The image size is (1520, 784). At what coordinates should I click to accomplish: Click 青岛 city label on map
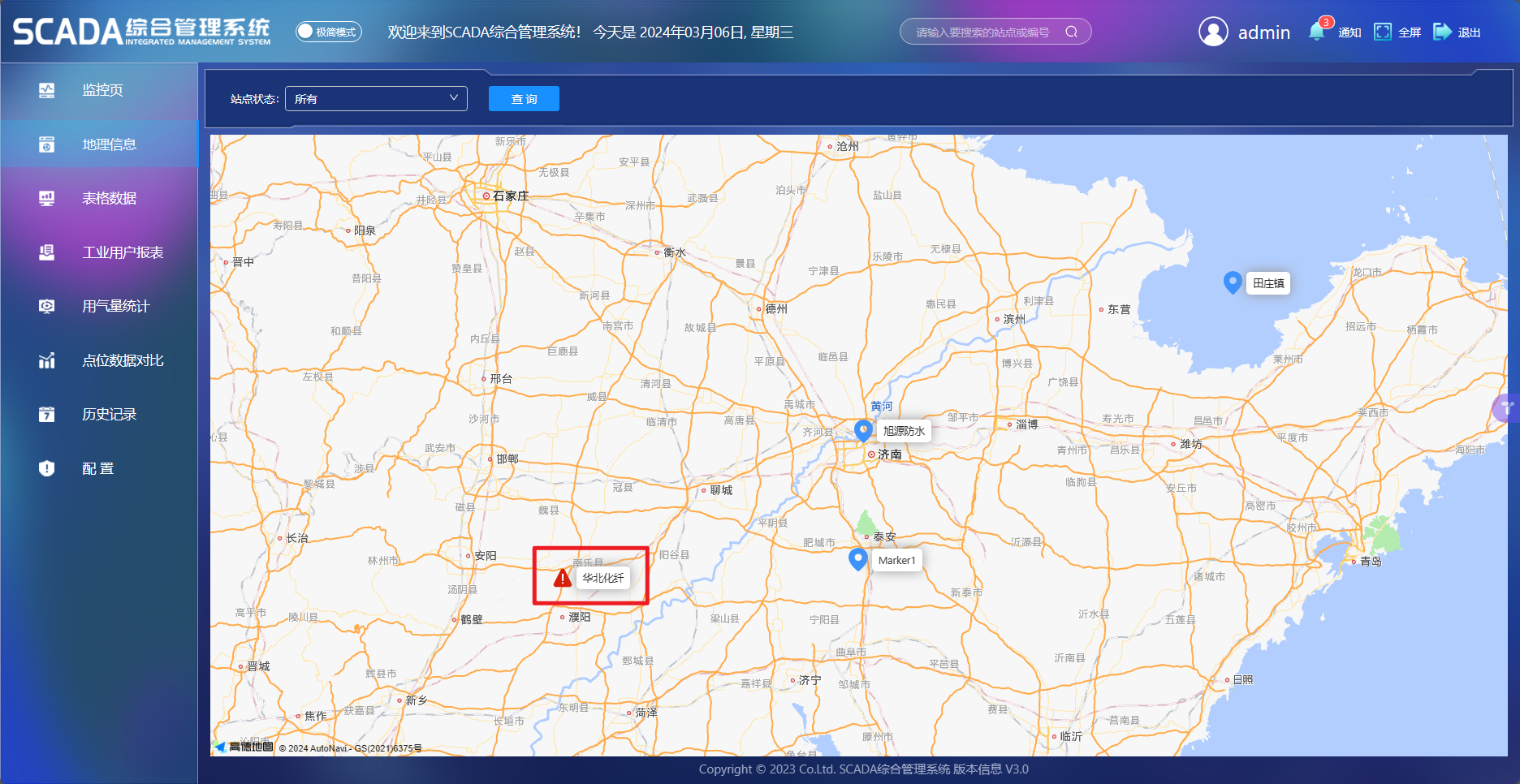[x=1371, y=561]
